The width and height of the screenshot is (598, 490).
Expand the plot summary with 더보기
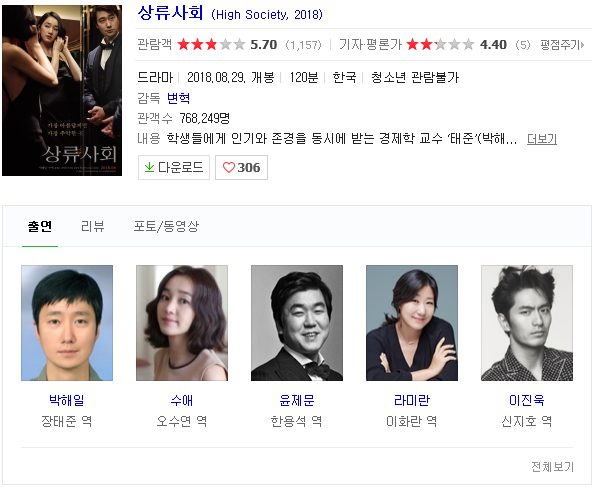[x=542, y=139]
